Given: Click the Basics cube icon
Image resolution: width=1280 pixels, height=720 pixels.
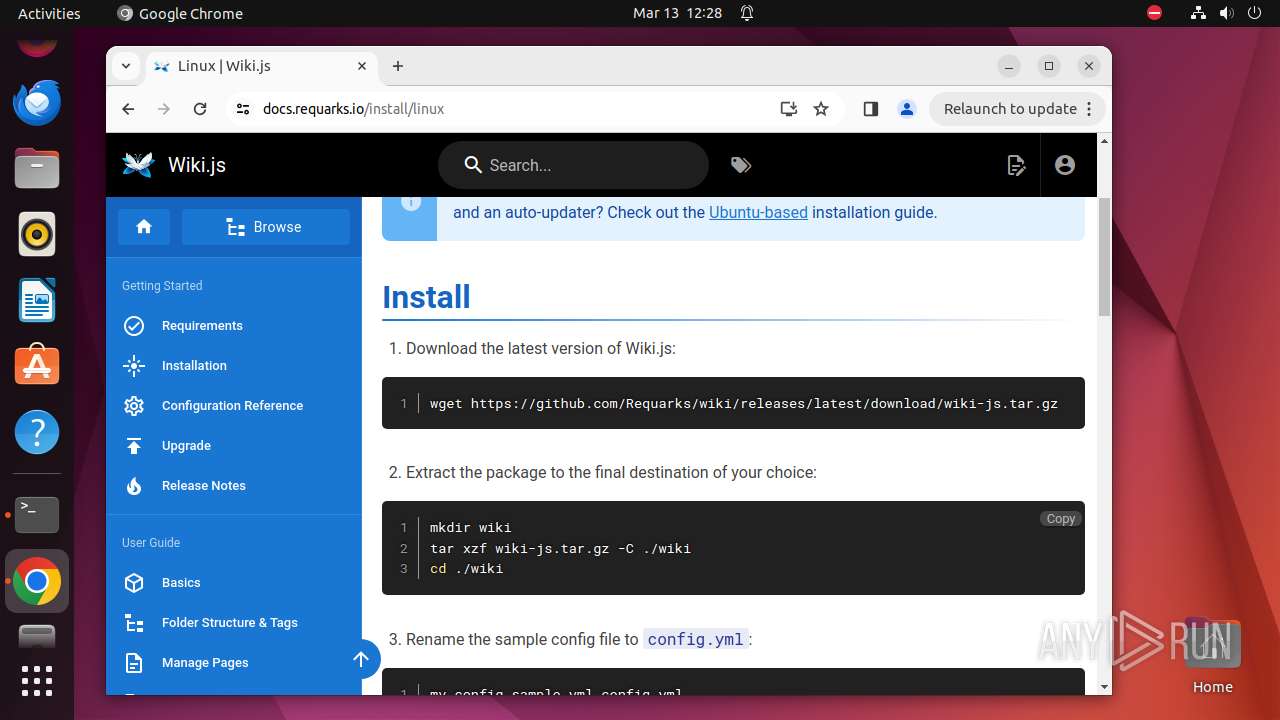Looking at the screenshot, I should click(134, 583).
